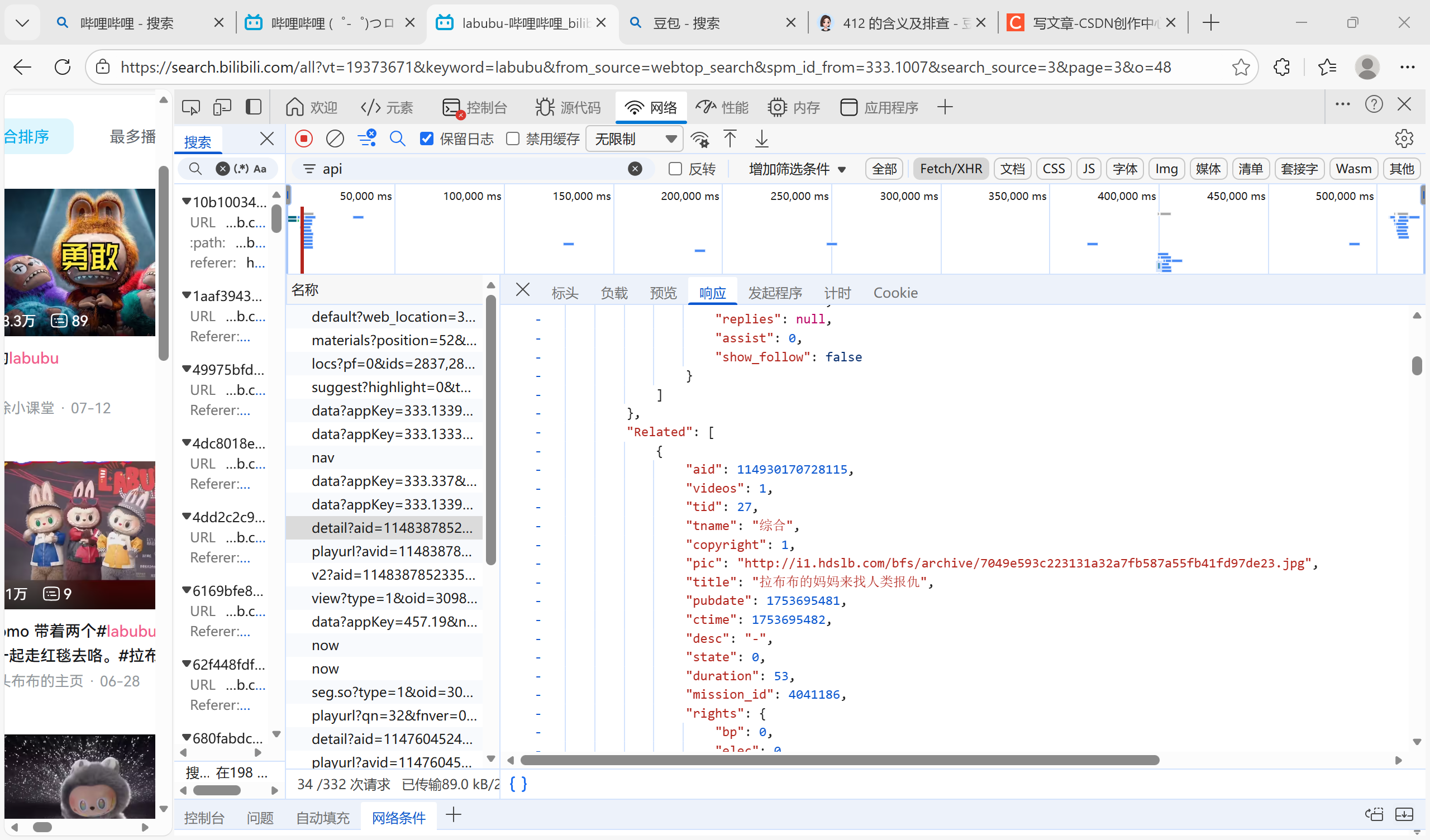Image resolution: width=1430 pixels, height=840 pixels.
Task: Enable the 禁用缓存 checkbox
Action: click(x=512, y=139)
